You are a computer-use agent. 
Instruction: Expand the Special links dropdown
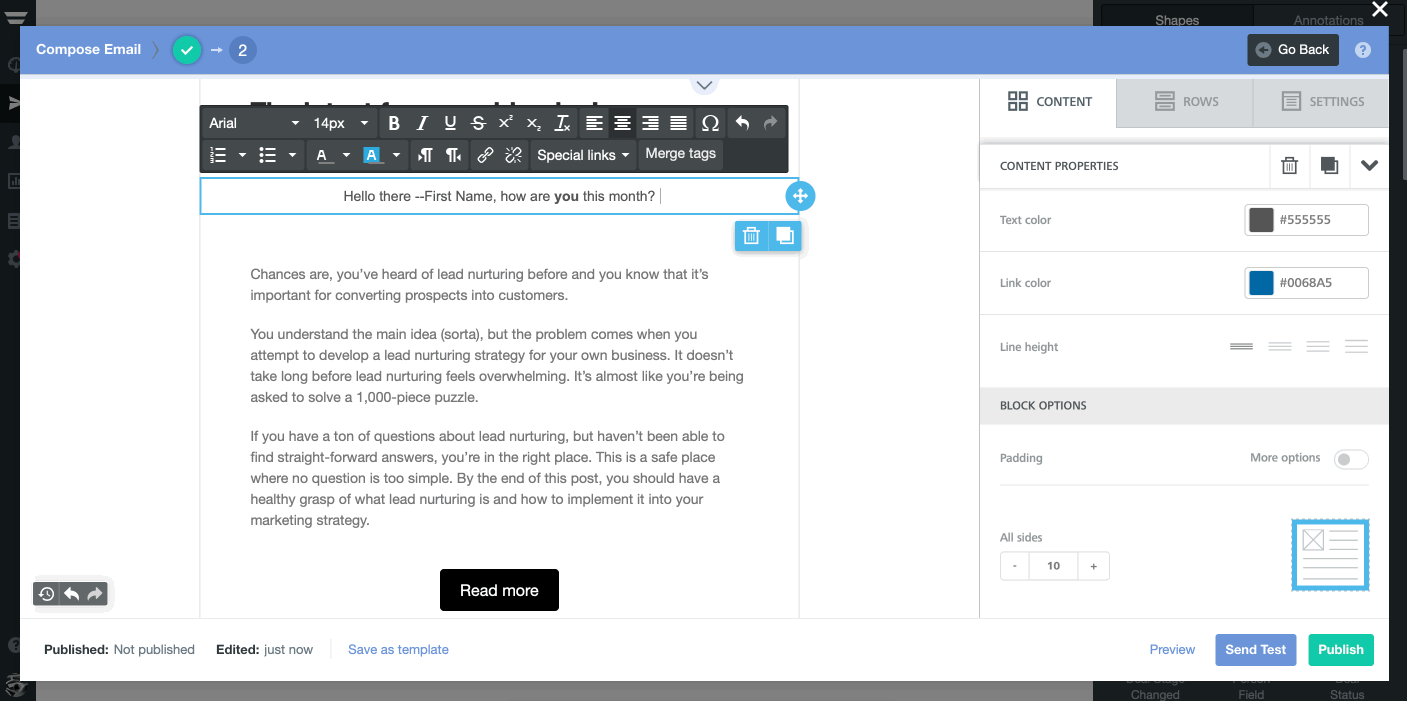[582, 155]
